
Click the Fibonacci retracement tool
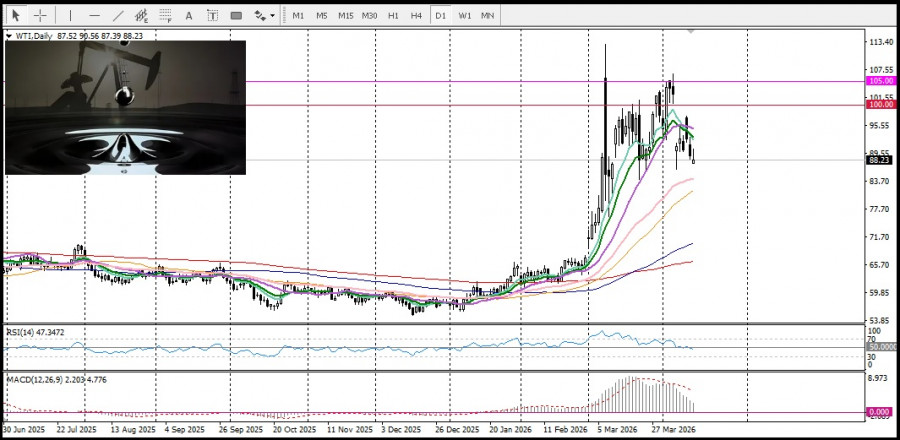(165, 15)
